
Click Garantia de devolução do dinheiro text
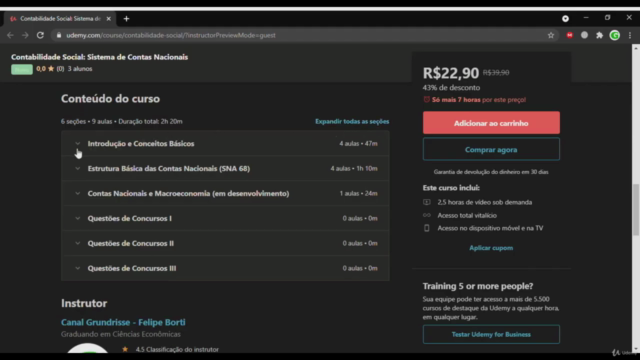click(491, 172)
